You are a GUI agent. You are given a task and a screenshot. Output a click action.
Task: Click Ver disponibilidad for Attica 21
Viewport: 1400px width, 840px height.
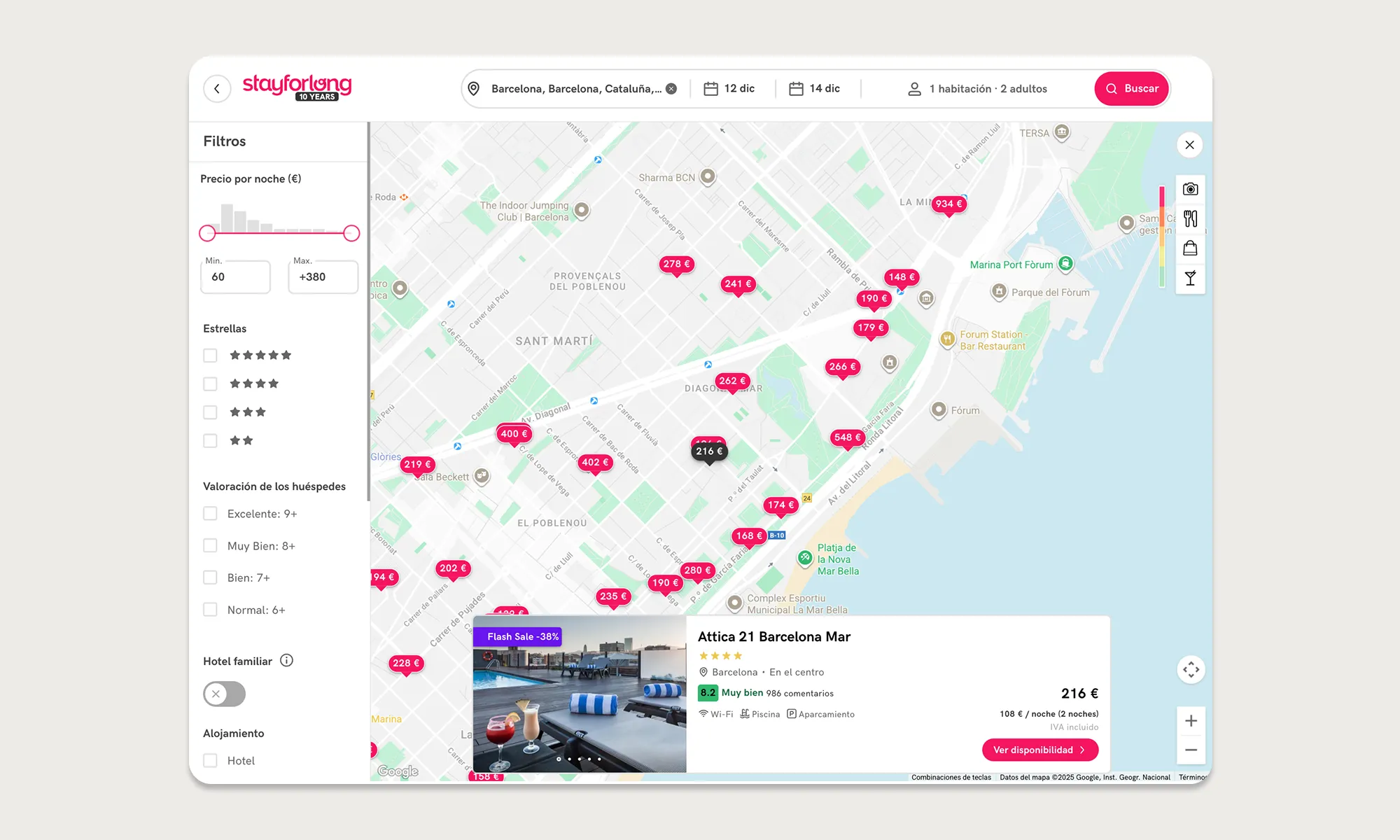pyautogui.click(x=1039, y=750)
